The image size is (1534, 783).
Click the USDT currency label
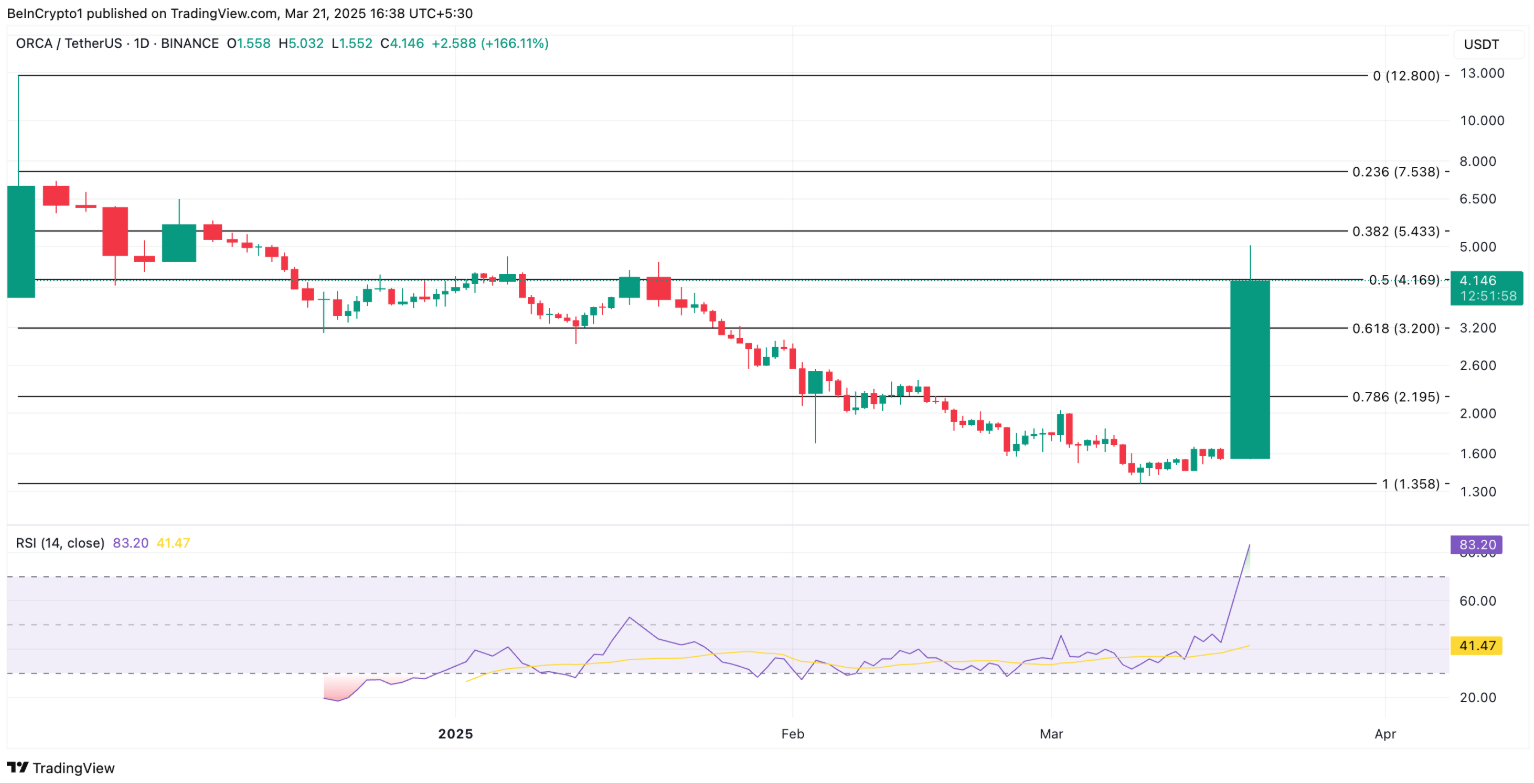1482,44
